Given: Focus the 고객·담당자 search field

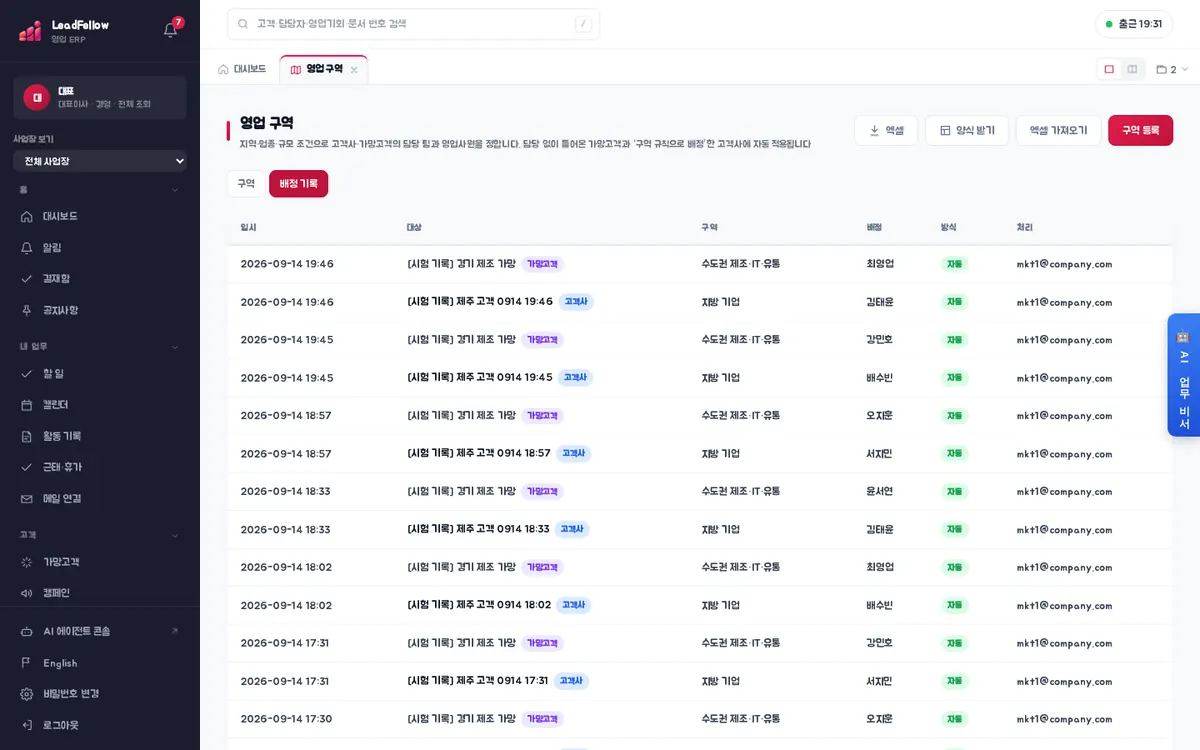Looking at the screenshot, I should pos(413,24).
